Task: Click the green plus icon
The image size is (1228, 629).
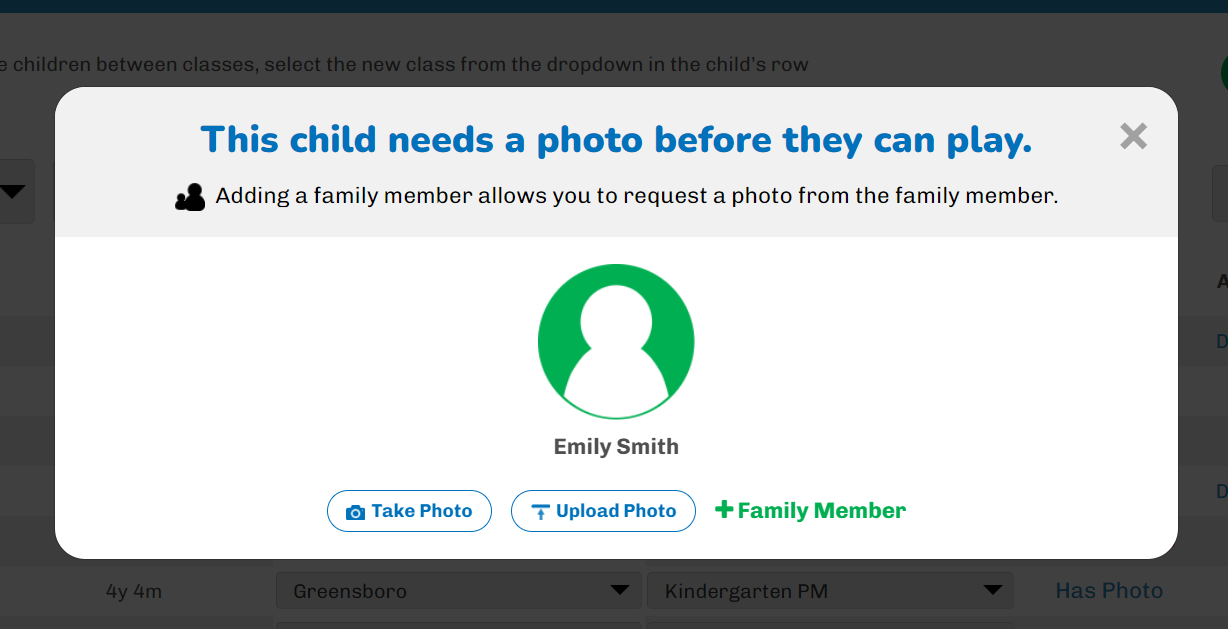Action: coord(724,510)
